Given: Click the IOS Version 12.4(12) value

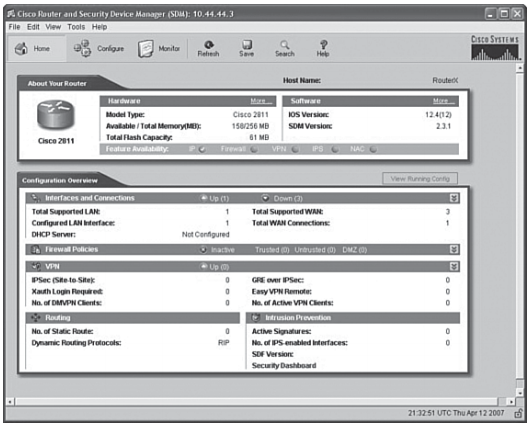Looking at the screenshot, I should click(438, 115).
